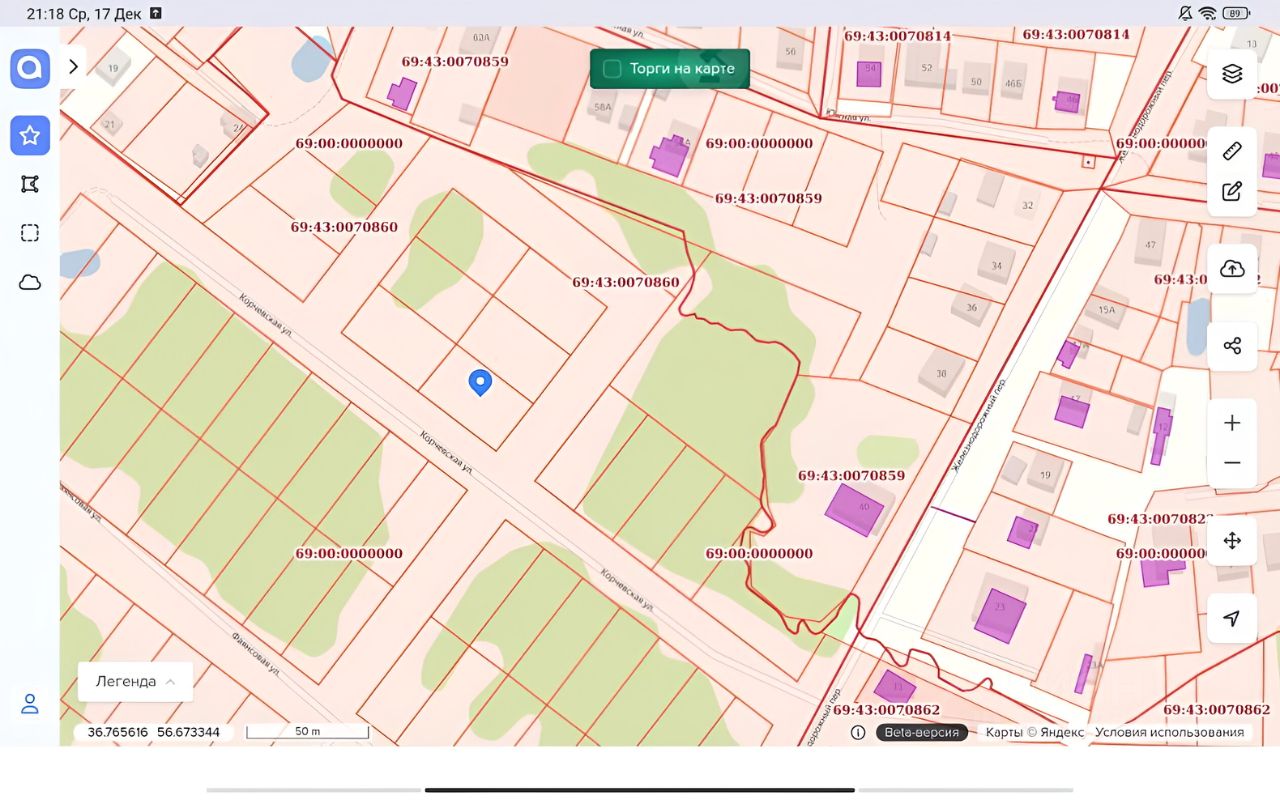The width and height of the screenshot is (1280, 800).
Task: Click house number 21 on the map
Action: [x=109, y=125]
